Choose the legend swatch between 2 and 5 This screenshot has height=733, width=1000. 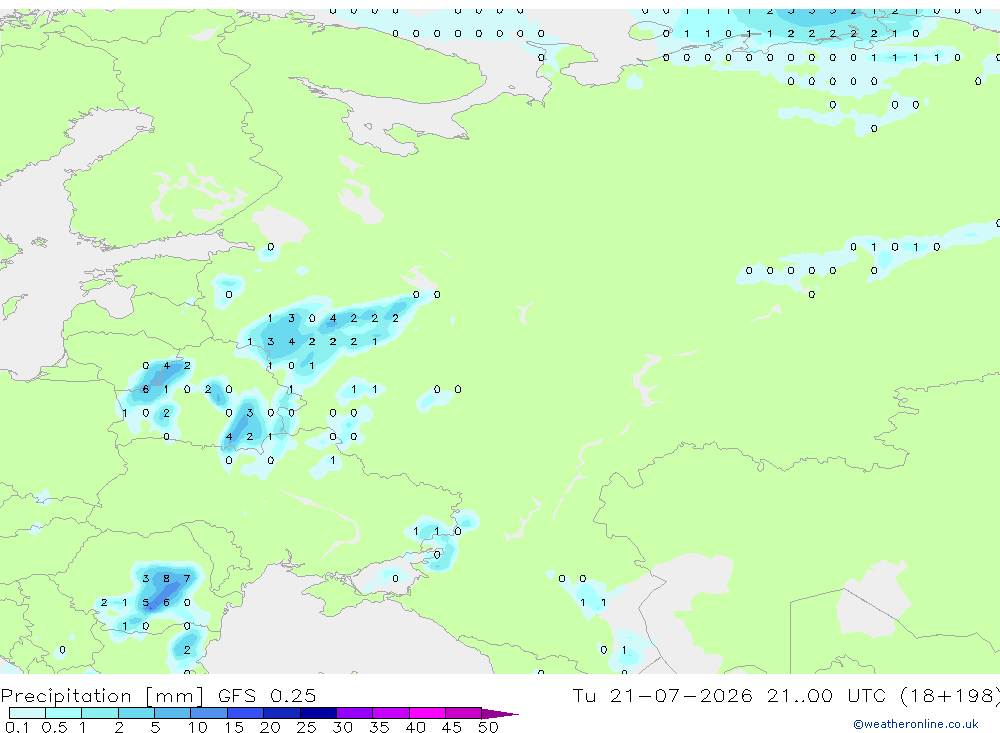click(x=136, y=713)
